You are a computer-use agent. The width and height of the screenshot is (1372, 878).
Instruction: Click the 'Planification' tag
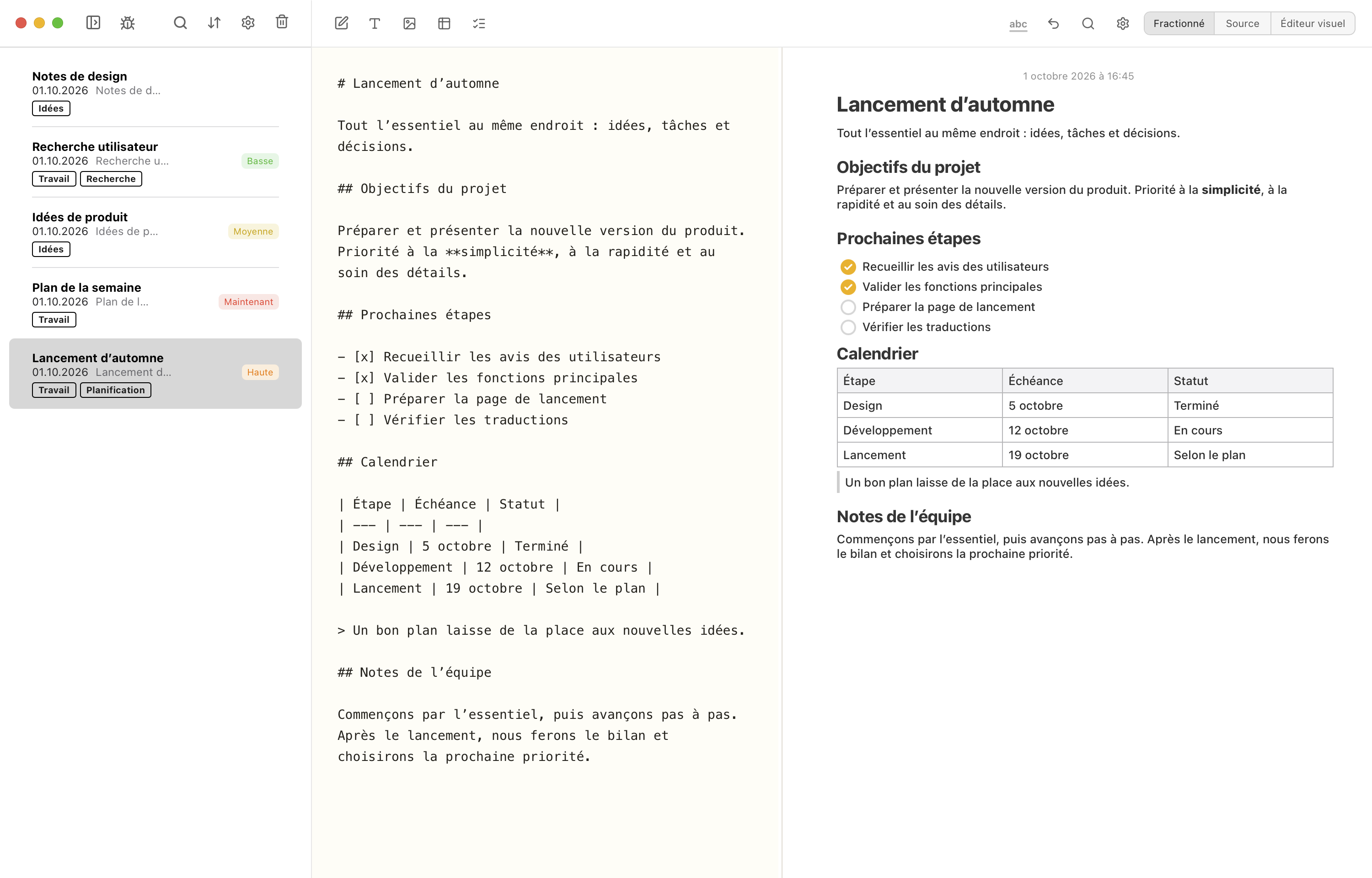coord(116,390)
